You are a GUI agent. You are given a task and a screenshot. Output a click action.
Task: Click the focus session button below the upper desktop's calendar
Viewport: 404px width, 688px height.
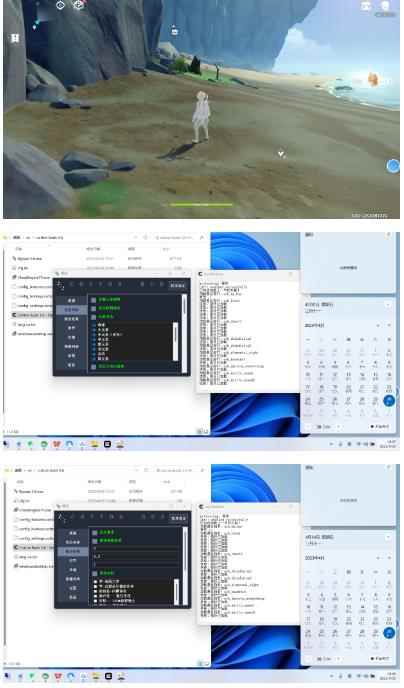click(x=379, y=426)
